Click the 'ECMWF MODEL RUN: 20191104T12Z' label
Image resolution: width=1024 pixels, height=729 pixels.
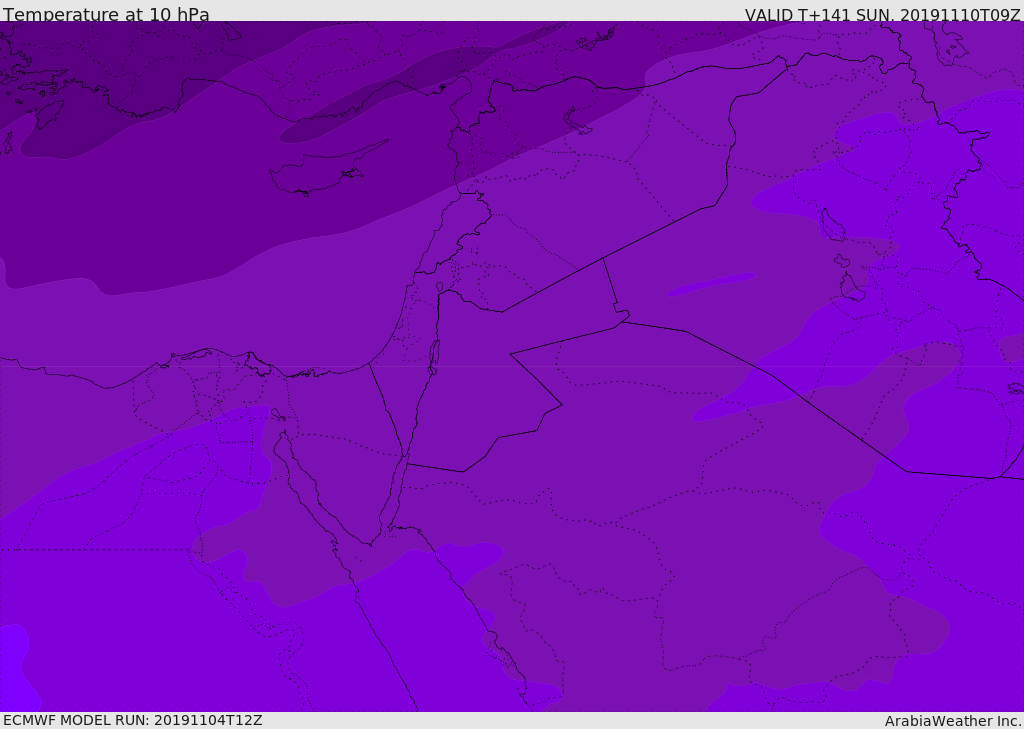coord(133,720)
